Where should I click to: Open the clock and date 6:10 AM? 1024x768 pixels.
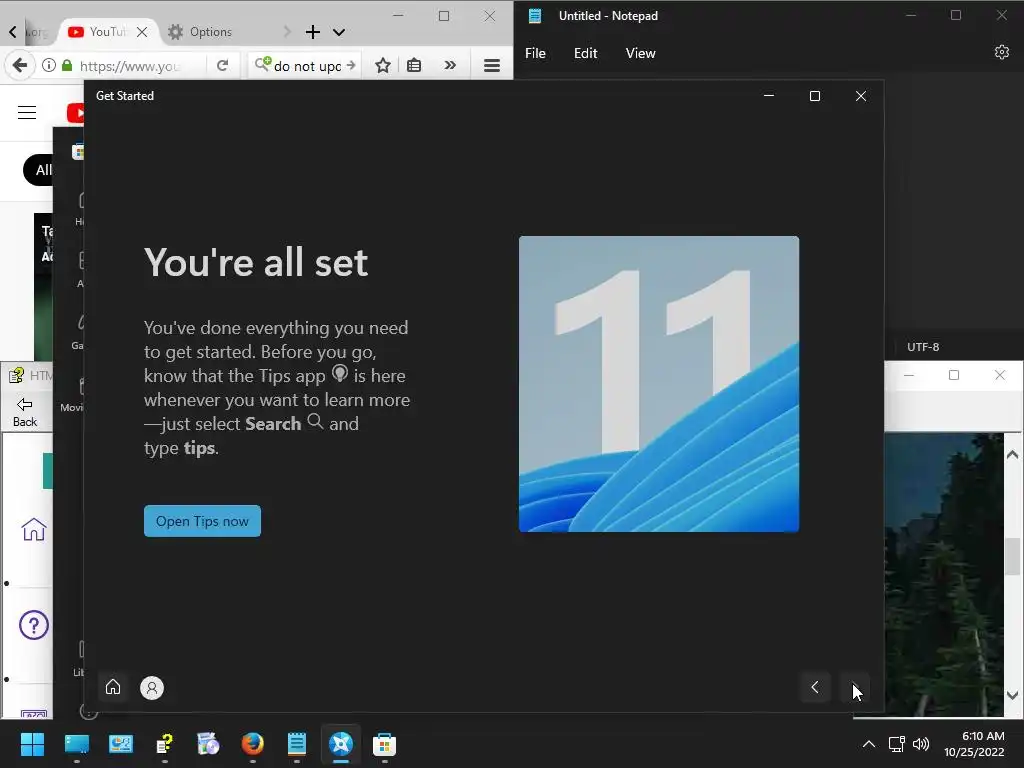tap(974, 744)
